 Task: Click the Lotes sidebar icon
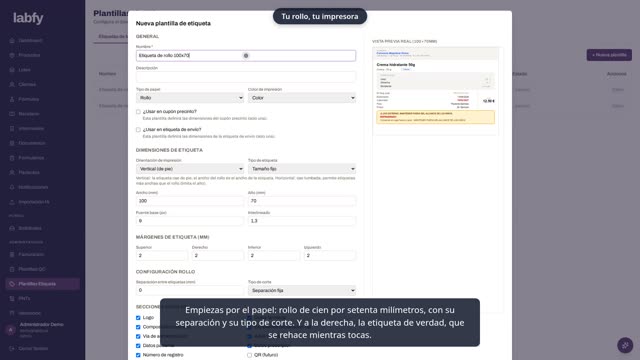(12, 70)
